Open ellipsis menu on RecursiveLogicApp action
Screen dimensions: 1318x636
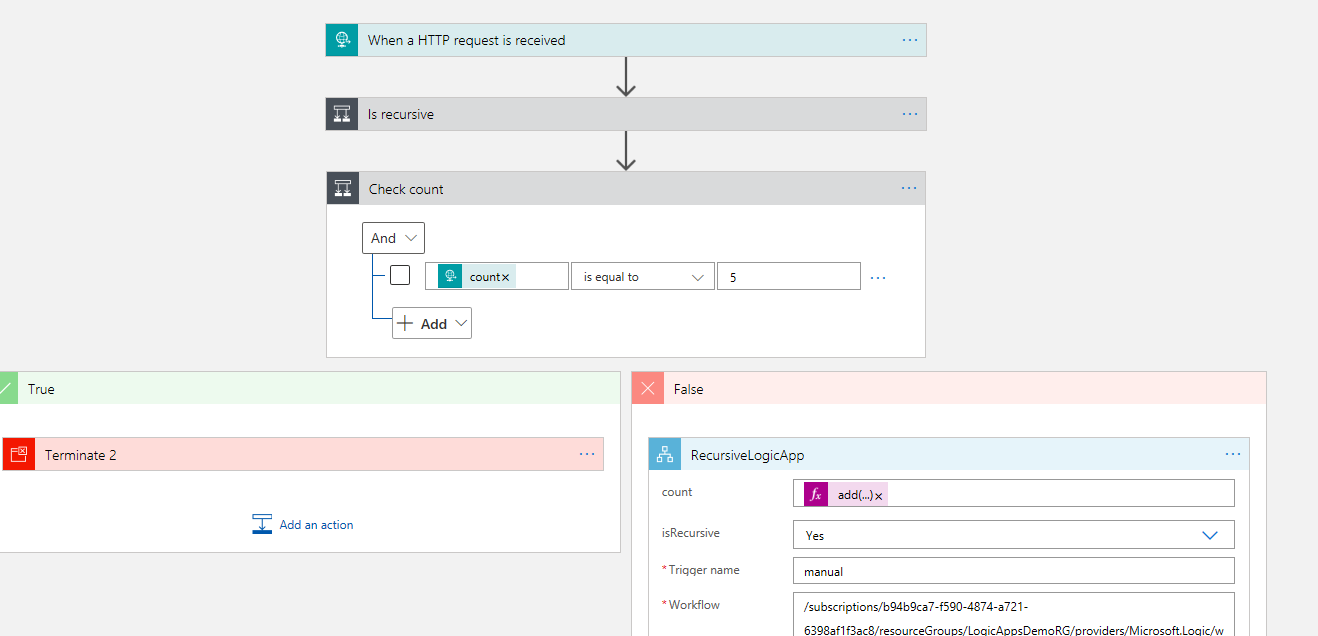tap(1232, 454)
